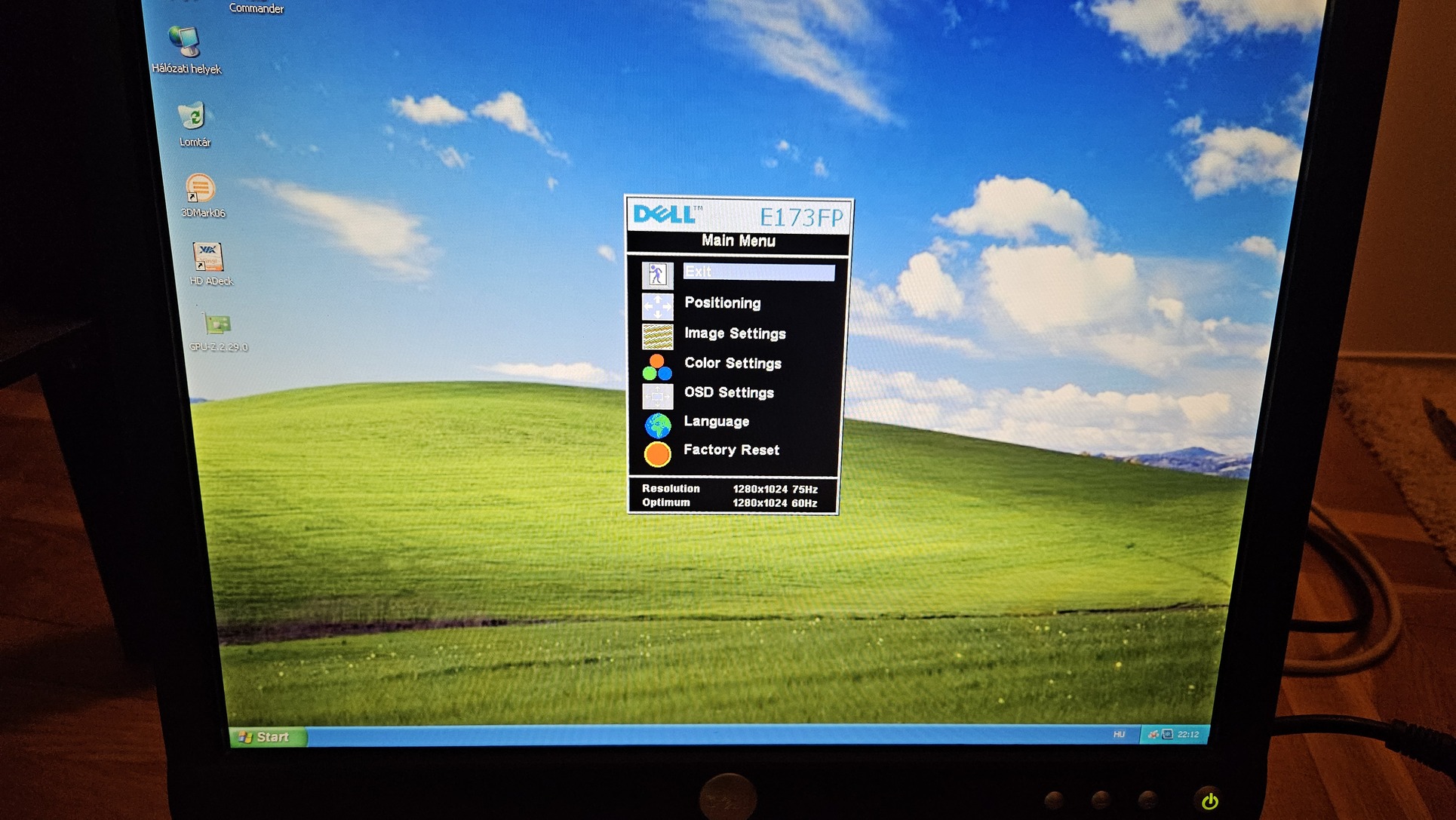The height and width of the screenshot is (820, 1456).
Task: Open the Hálózati helyek desktop icon
Action: point(185,43)
